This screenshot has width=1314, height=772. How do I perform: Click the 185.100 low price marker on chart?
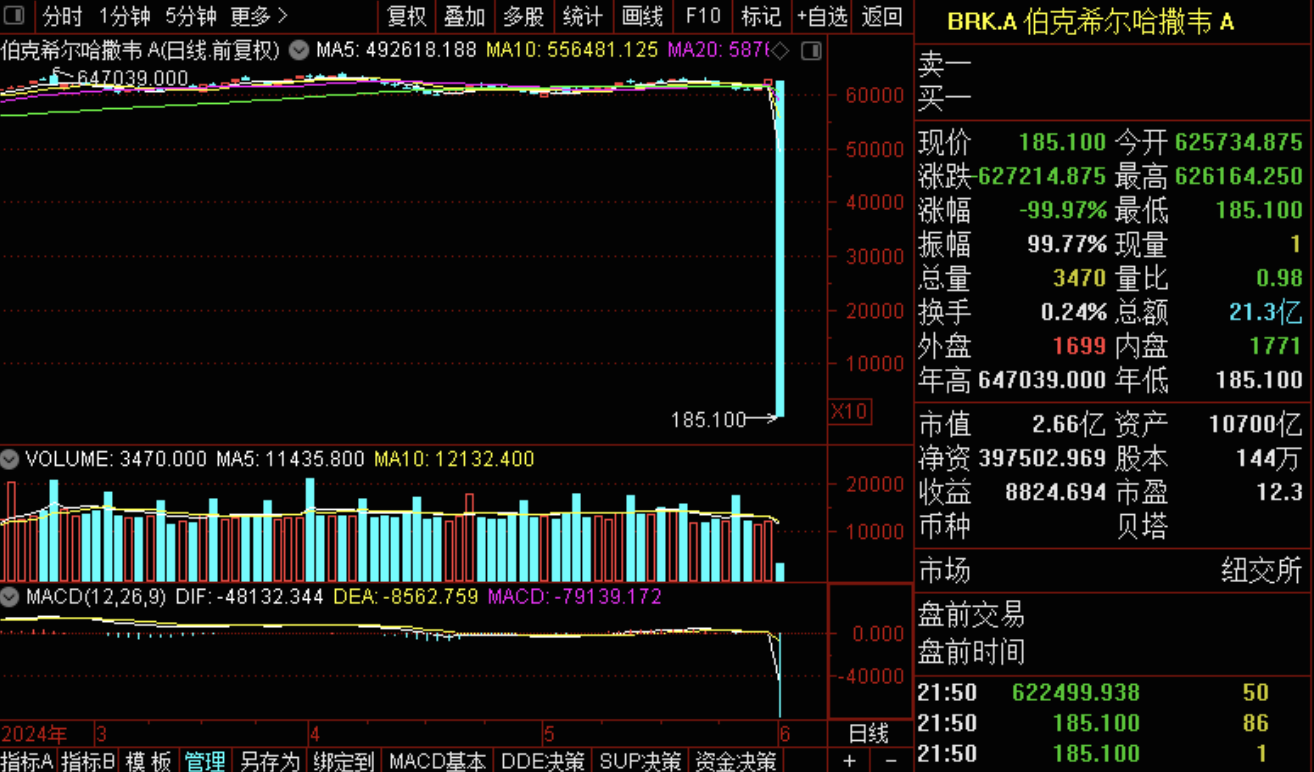tap(708, 420)
